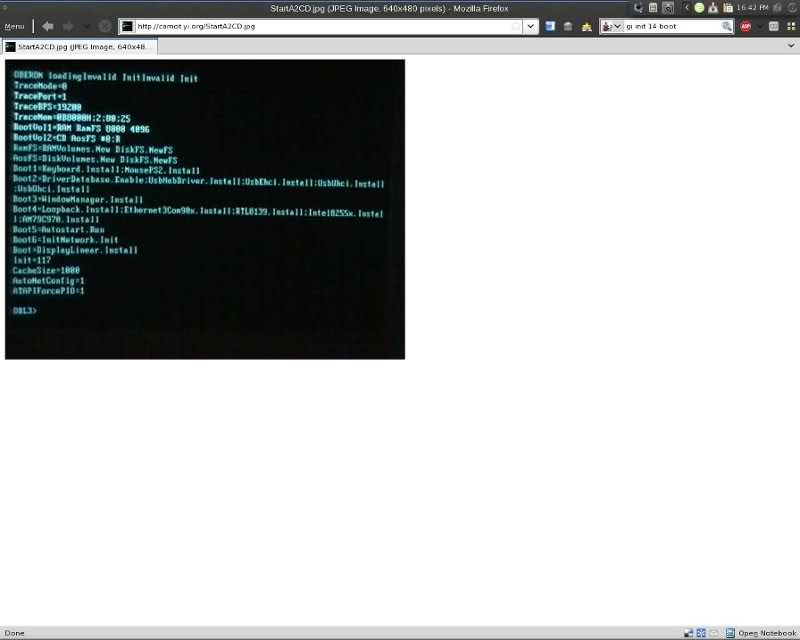The image size is (800, 640).
Task: Expand the tray with the left chevron
Action: [x=687, y=8]
